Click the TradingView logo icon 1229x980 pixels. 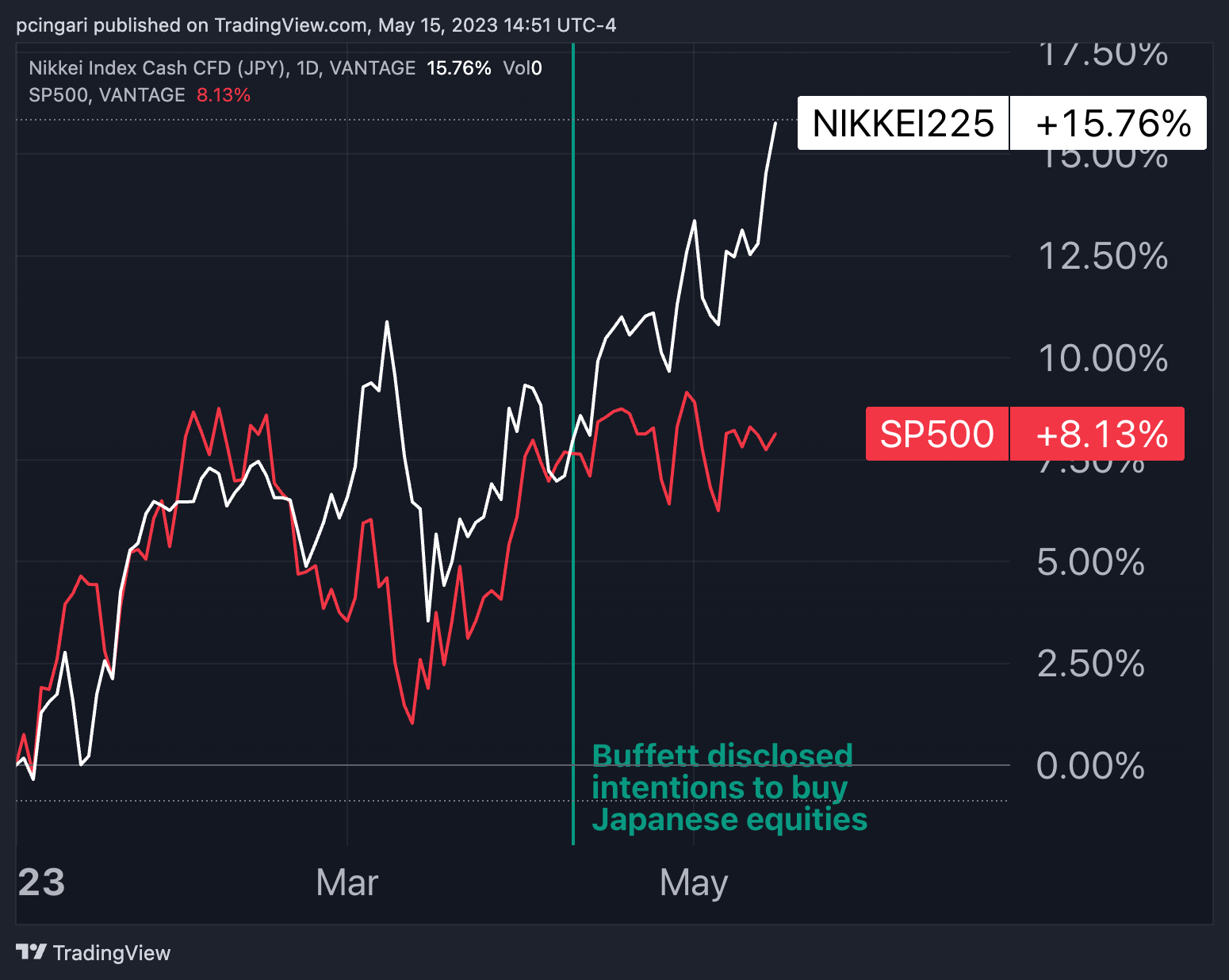point(32,952)
